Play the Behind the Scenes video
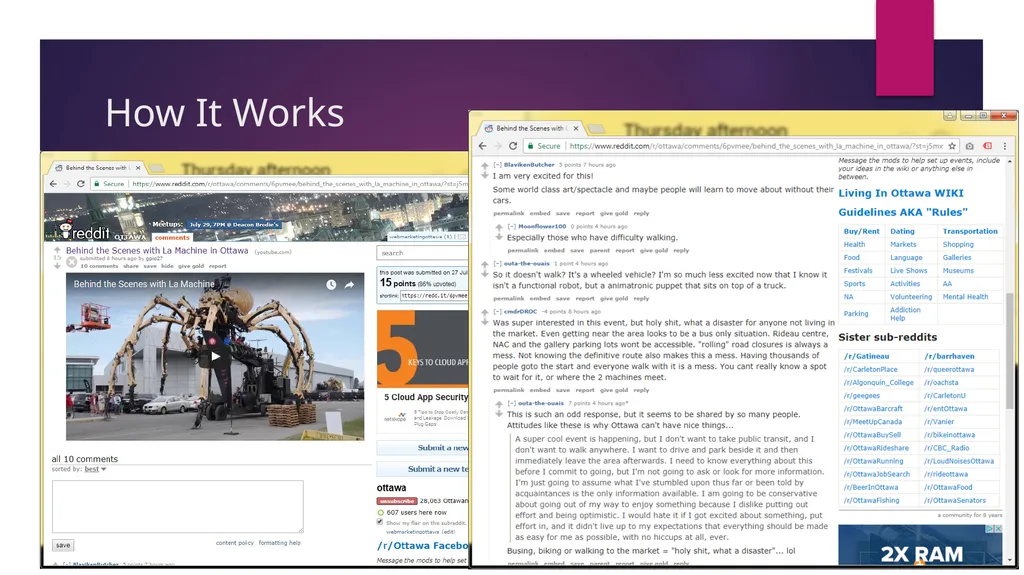This screenshot has width=1024, height=575. pos(215,356)
